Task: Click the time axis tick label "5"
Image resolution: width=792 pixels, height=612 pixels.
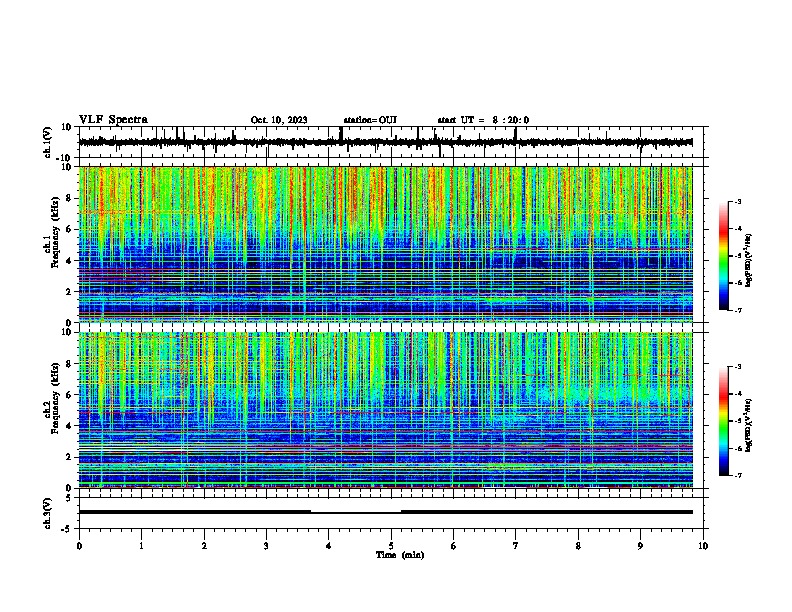Action: point(391,546)
